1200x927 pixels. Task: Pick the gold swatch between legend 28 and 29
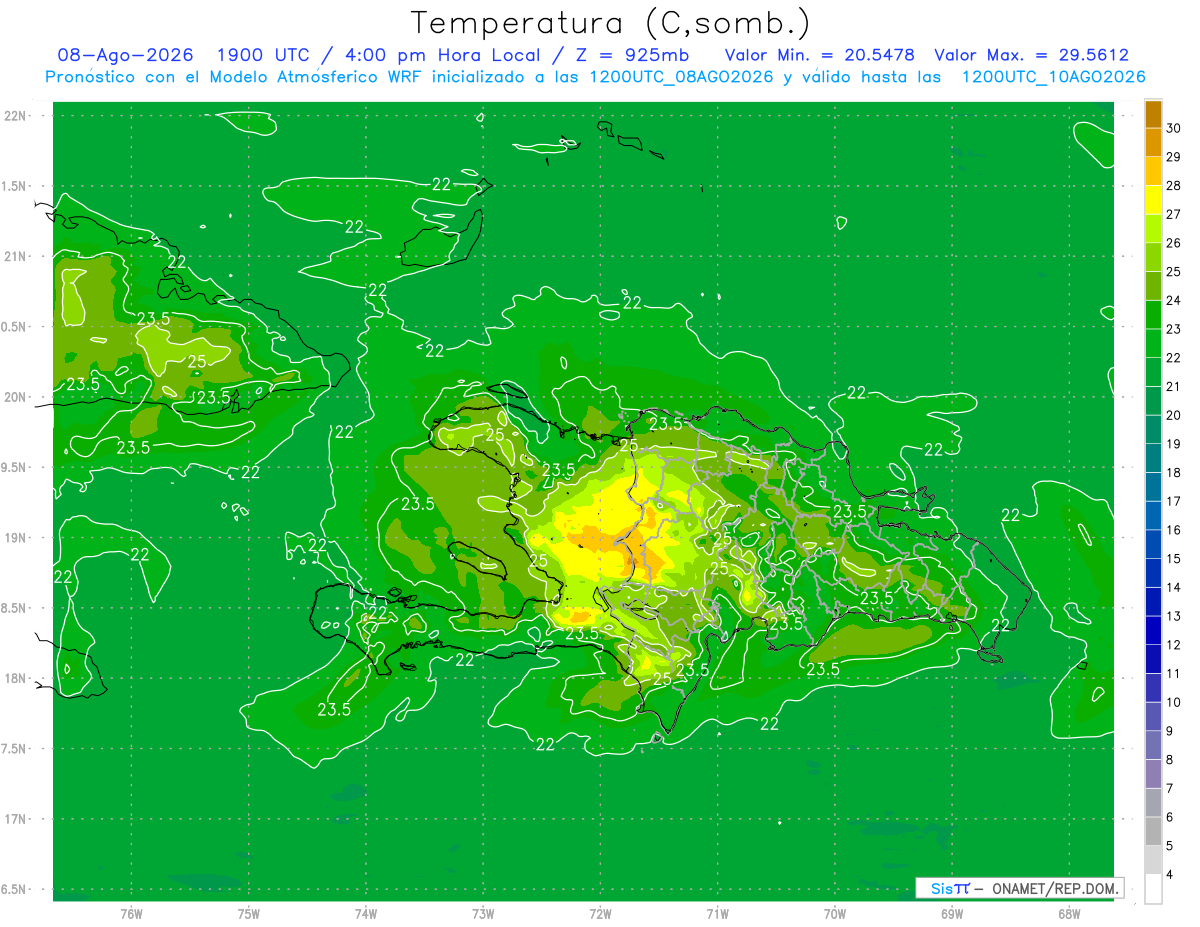(x=1154, y=171)
